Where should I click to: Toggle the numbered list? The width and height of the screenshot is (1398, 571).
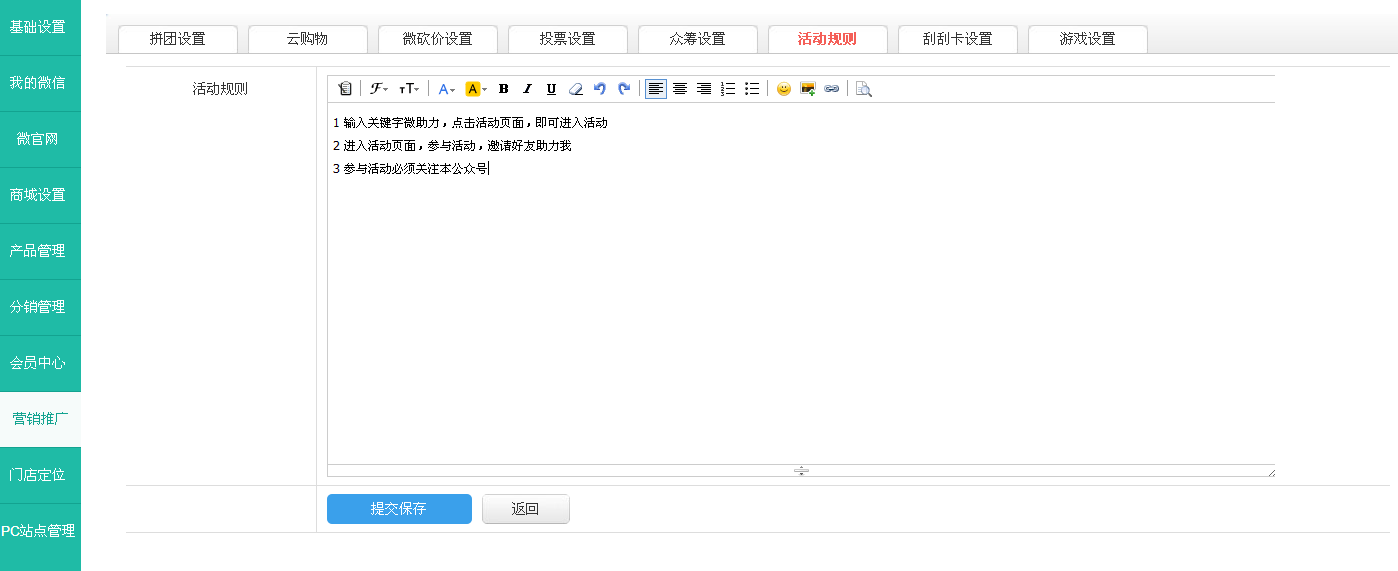(728, 89)
